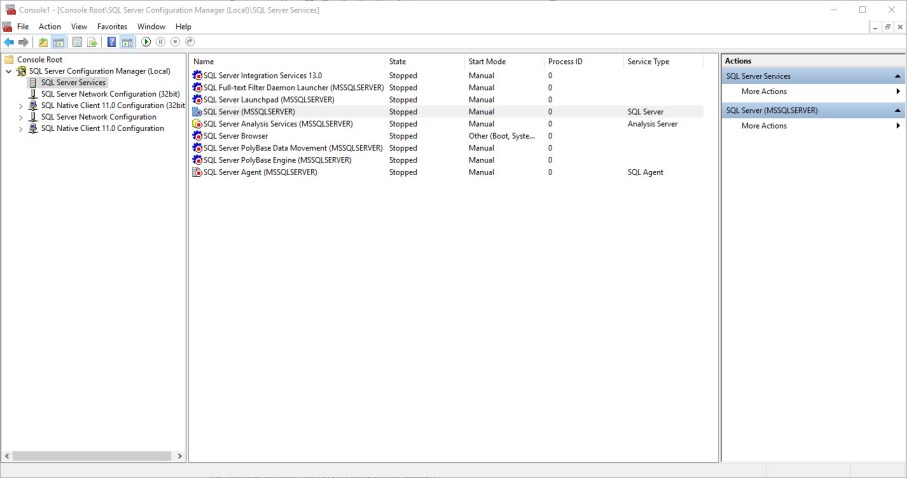This screenshot has width=907, height=478.
Task: Click the Pause Service toolbar icon
Action: point(161,42)
